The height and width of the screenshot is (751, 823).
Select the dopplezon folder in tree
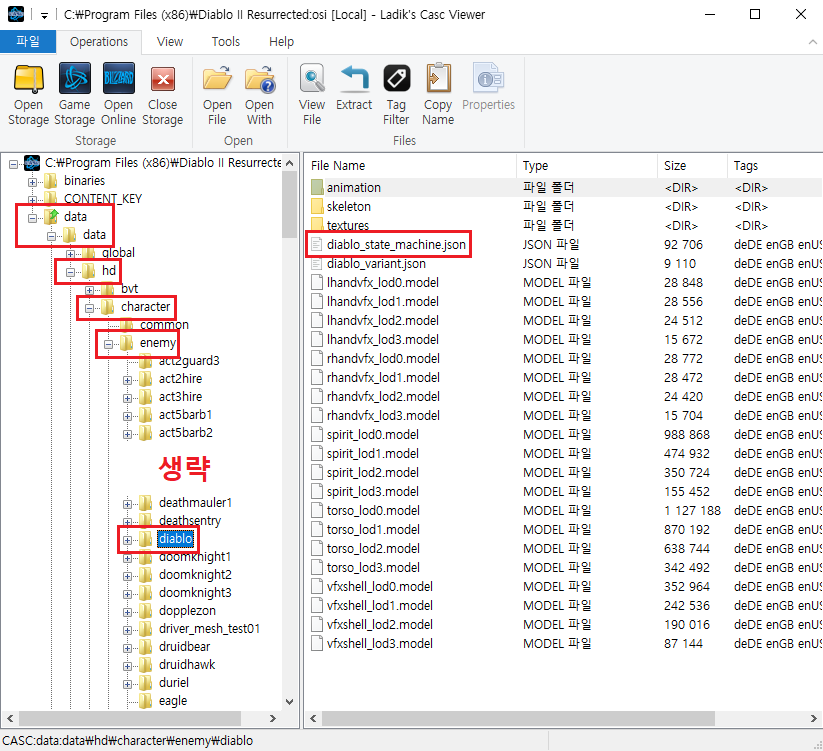[x=187, y=610]
